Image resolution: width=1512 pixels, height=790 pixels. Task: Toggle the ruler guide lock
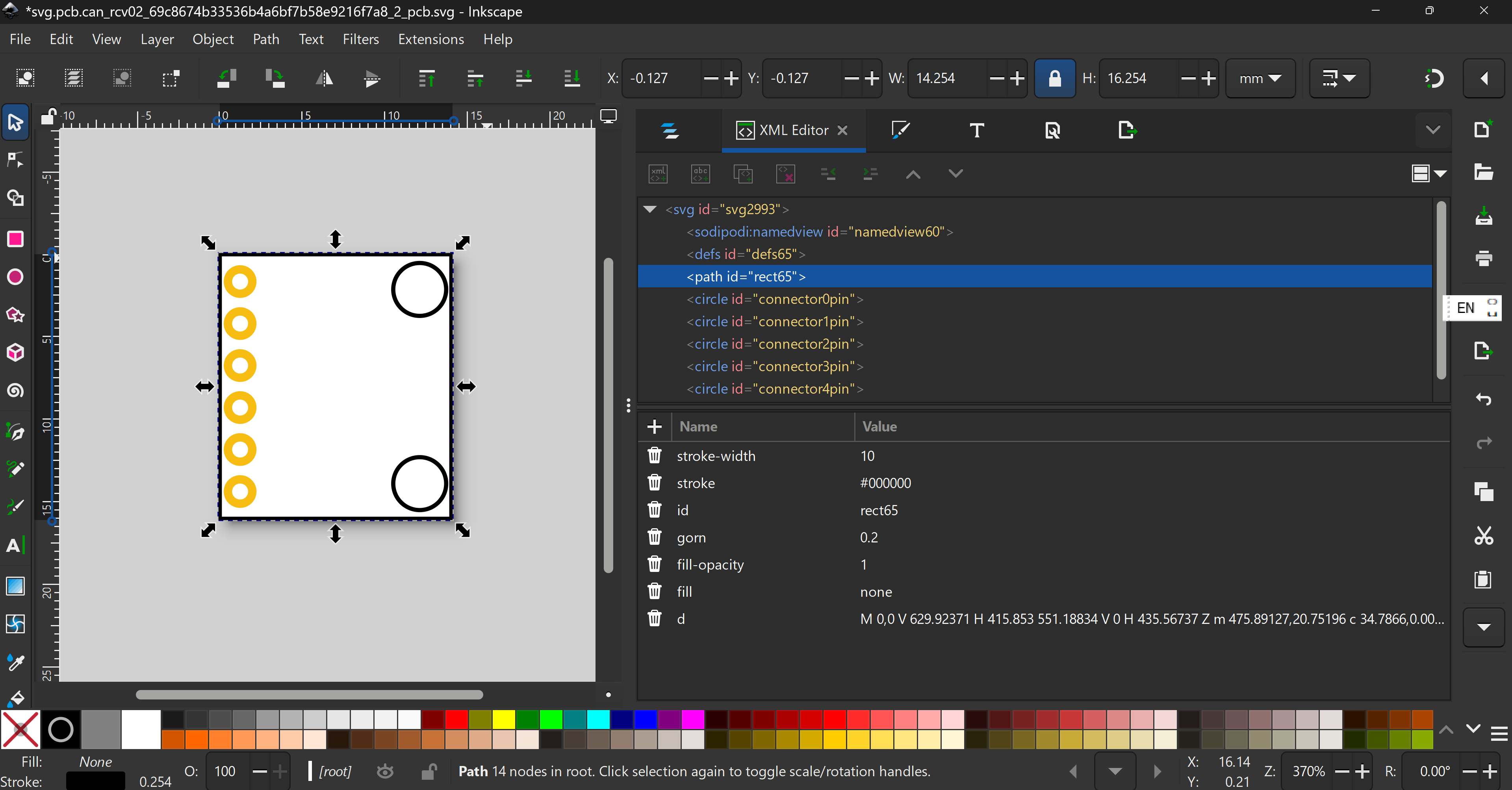[48, 116]
